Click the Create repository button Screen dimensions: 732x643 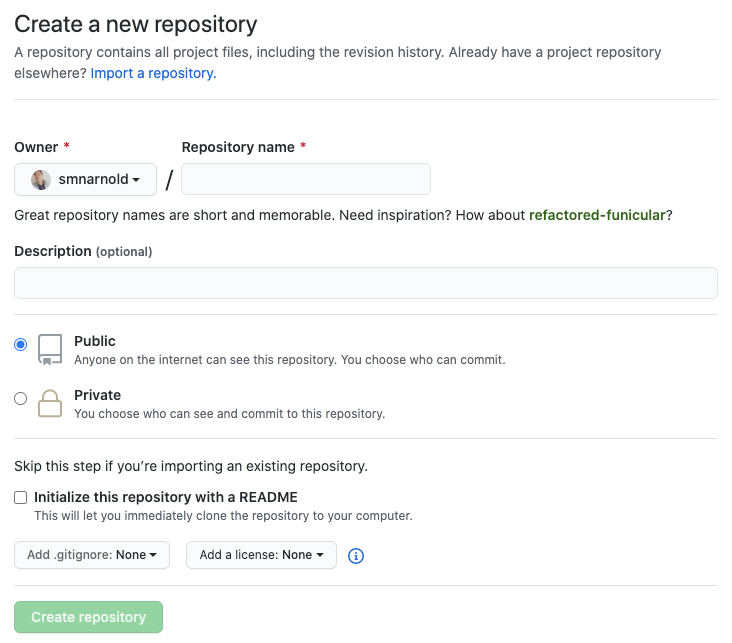(x=88, y=617)
